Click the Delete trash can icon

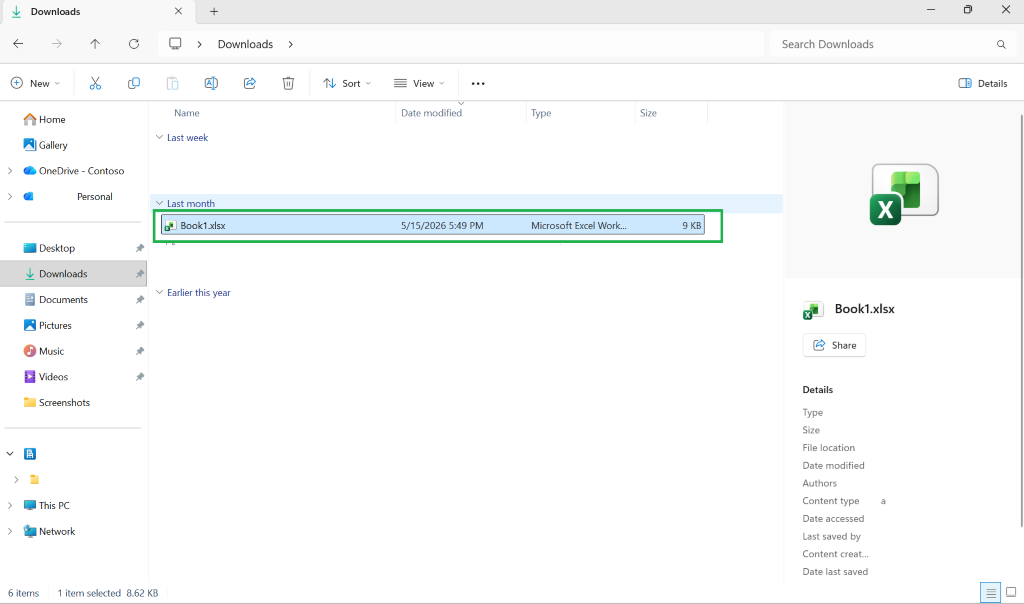(288, 83)
